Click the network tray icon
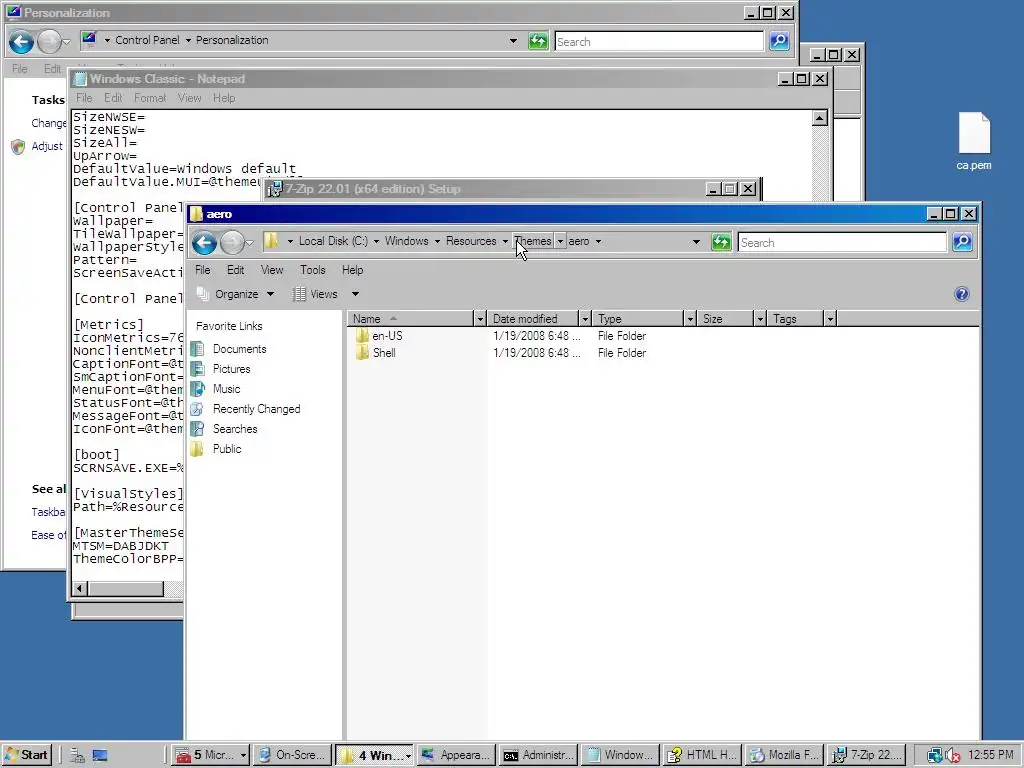The height and width of the screenshot is (768, 1024). click(935, 756)
